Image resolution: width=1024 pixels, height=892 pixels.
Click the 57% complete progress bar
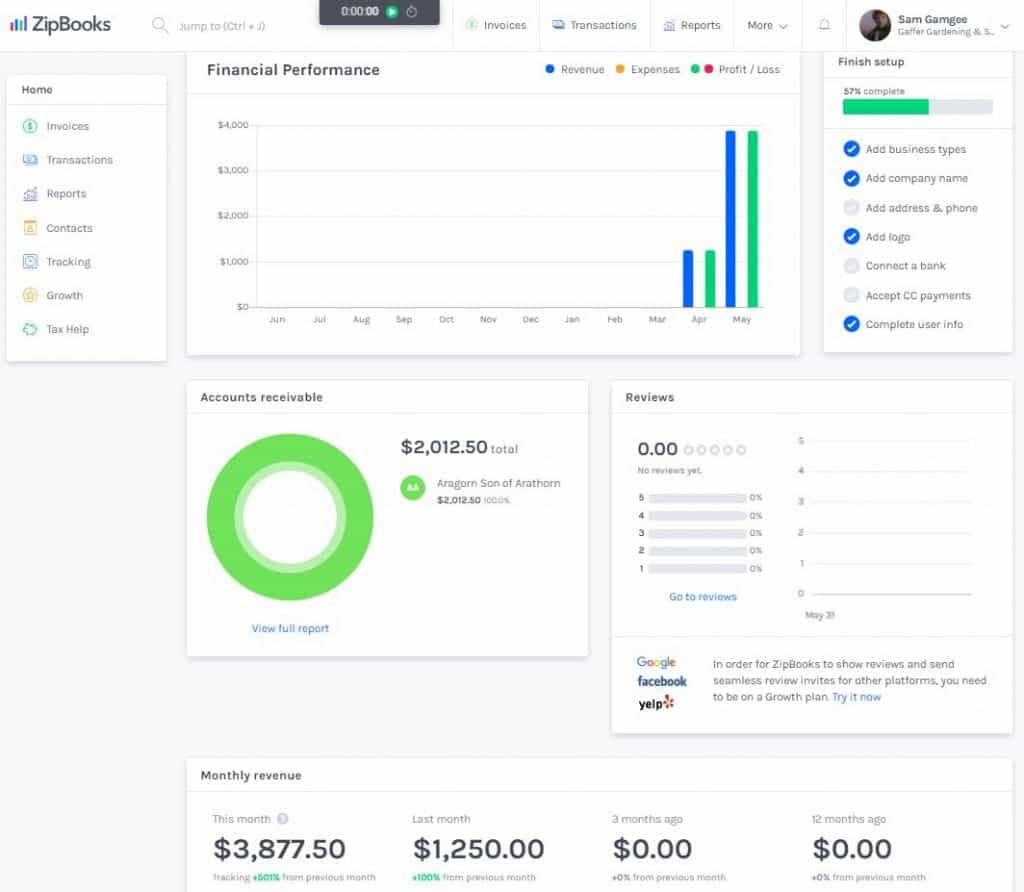click(918, 107)
